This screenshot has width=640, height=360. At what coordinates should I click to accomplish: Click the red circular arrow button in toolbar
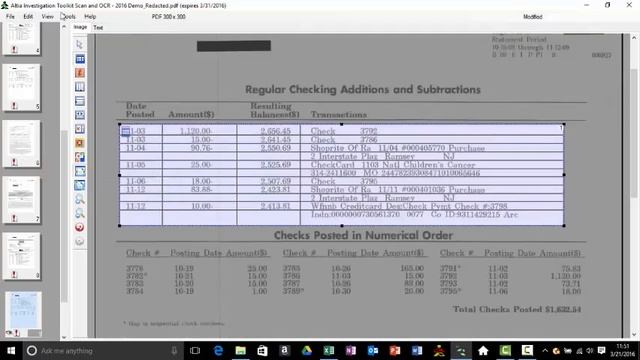(x=80, y=227)
